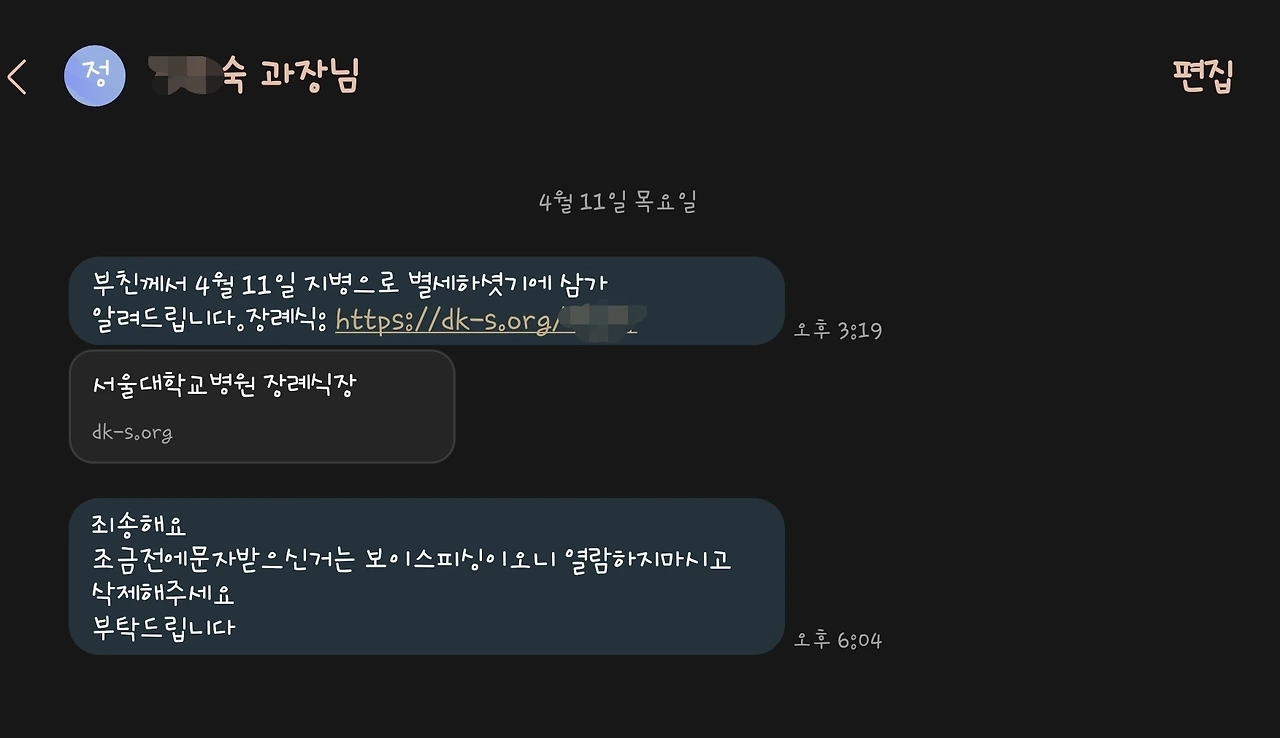Click the '4월 11일 목요일' date separator
The image size is (1280, 738).
coord(617,202)
